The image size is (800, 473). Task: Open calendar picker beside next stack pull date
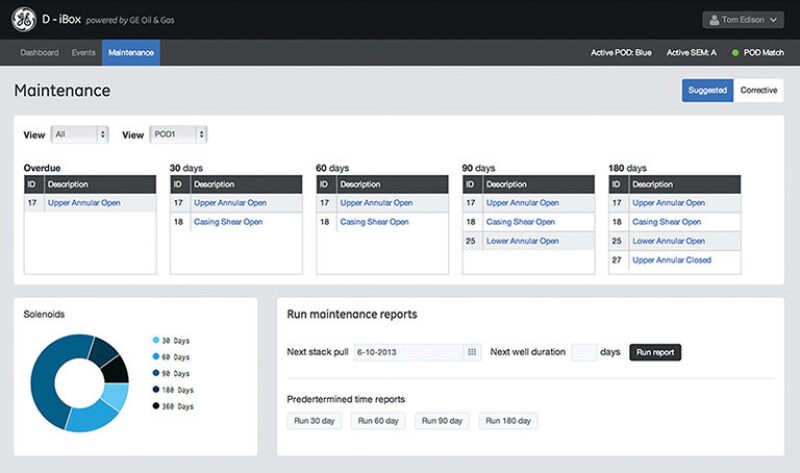click(471, 352)
